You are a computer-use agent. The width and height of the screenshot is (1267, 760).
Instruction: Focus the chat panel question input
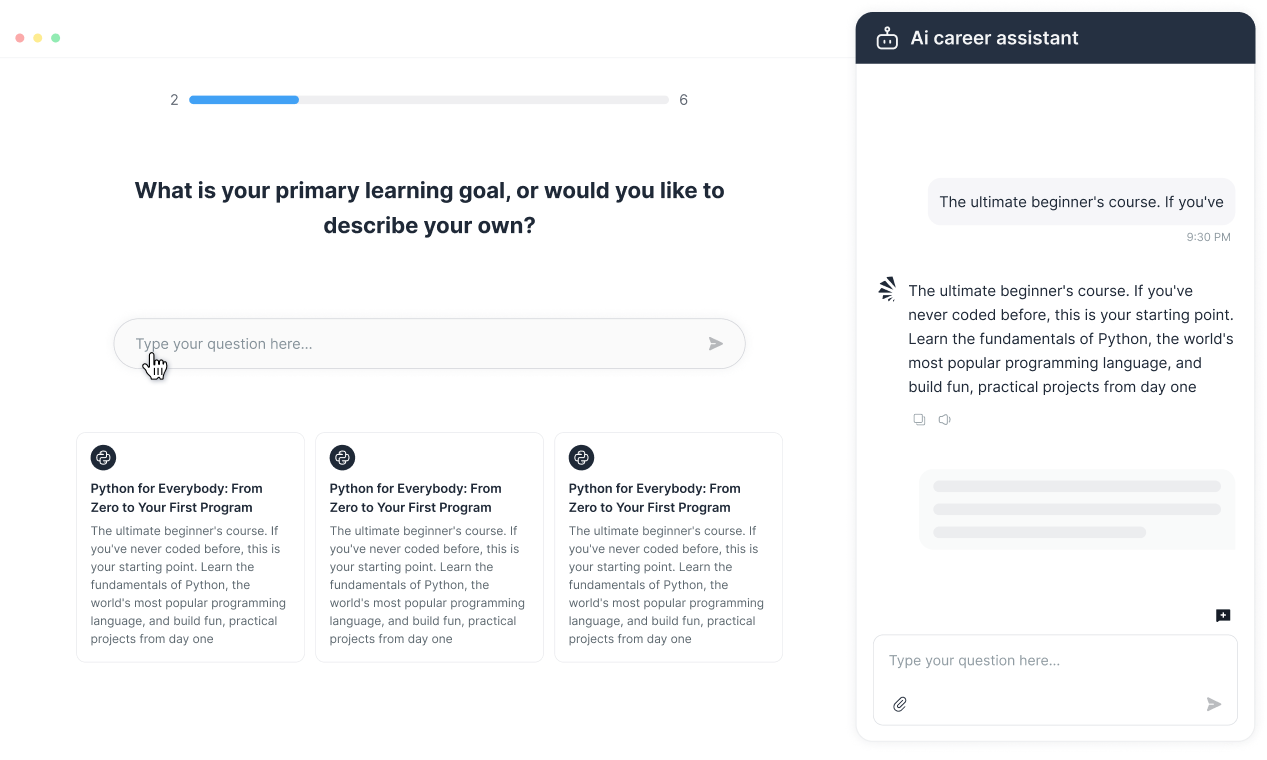click(x=1040, y=661)
